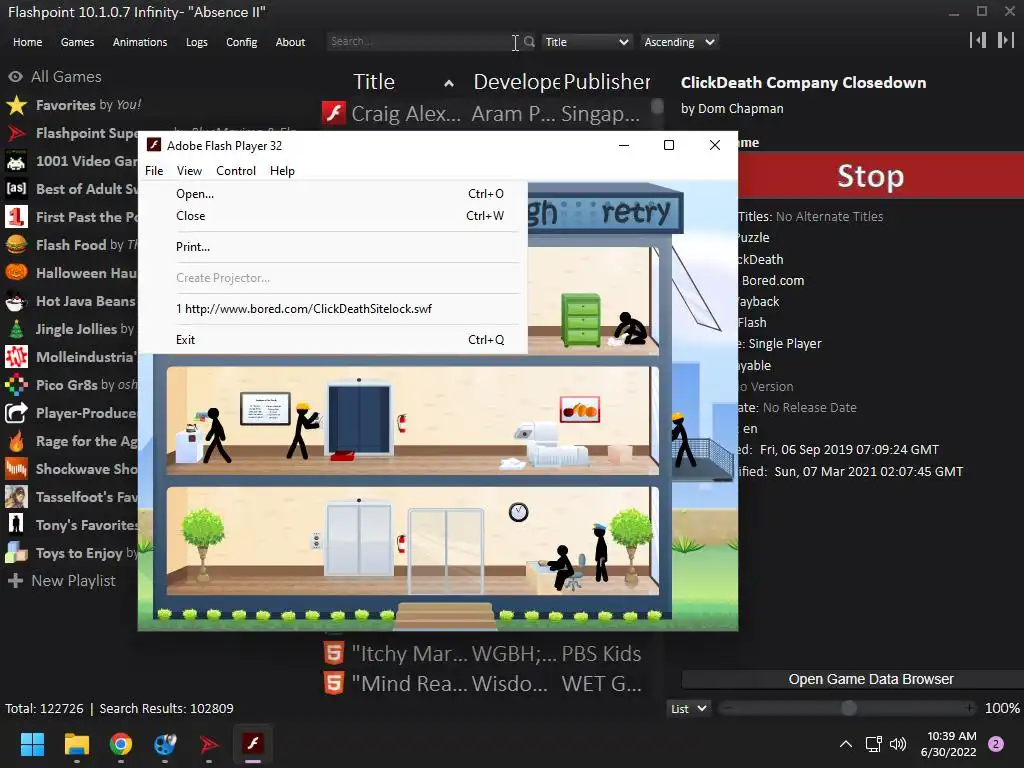
Task: Collapse the right sidebar toggle icon
Action: (1006, 40)
